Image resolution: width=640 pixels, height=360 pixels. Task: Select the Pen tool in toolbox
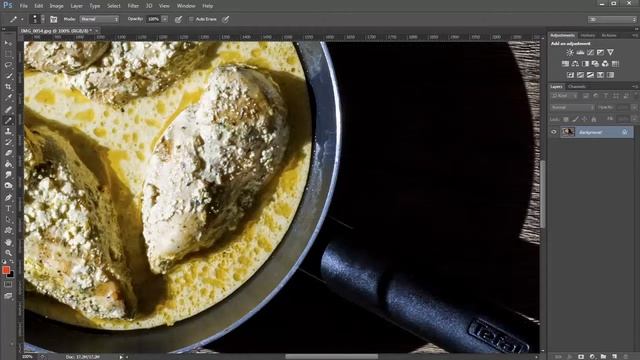coord(8,198)
